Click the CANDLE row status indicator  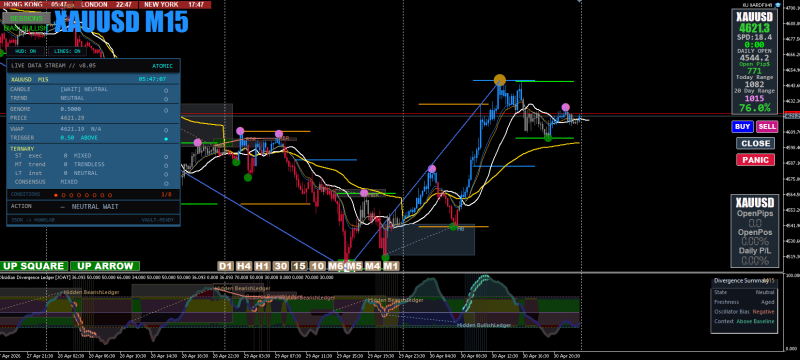(x=166, y=90)
